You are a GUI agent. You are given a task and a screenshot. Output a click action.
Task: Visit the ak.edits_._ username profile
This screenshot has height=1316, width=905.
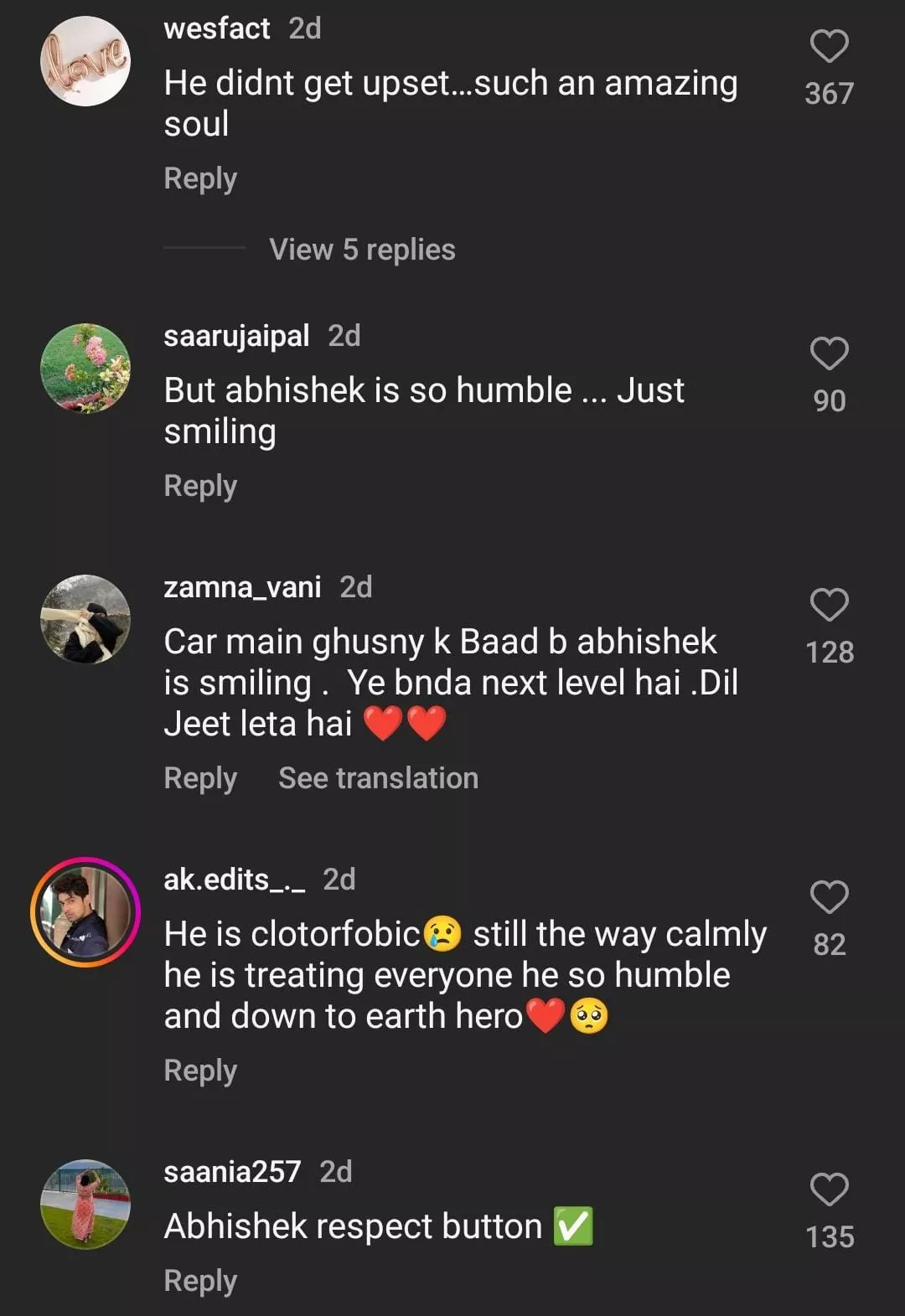coord(235,880)
